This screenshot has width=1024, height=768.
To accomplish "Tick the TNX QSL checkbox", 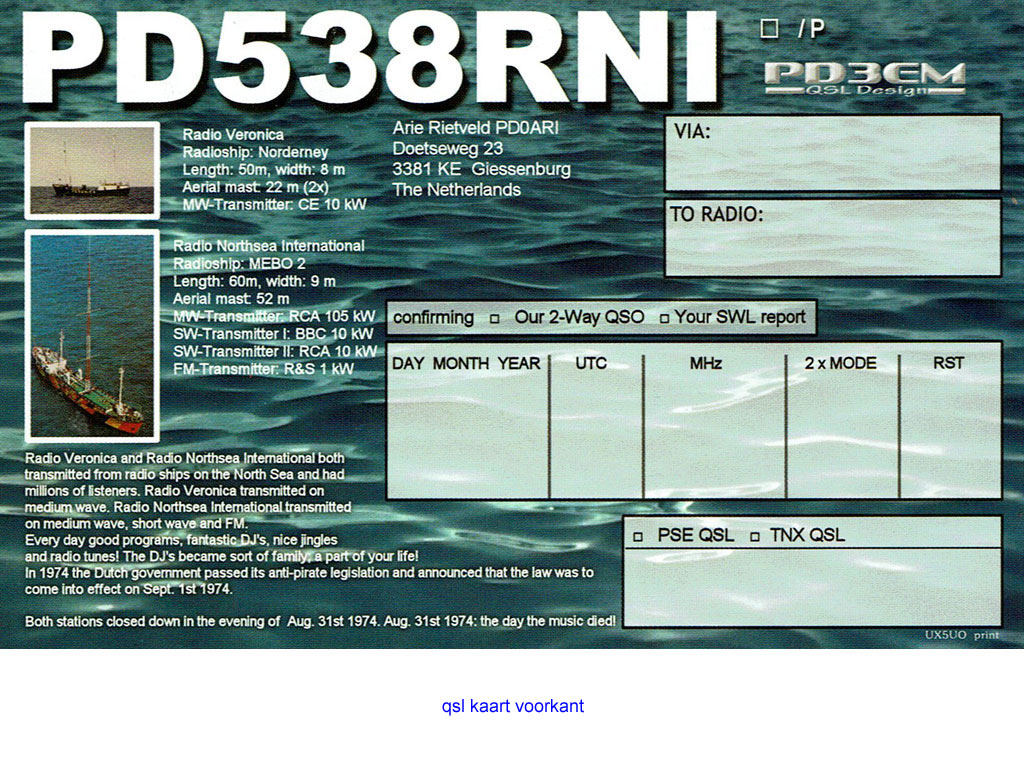I will [x=755, y=537].
